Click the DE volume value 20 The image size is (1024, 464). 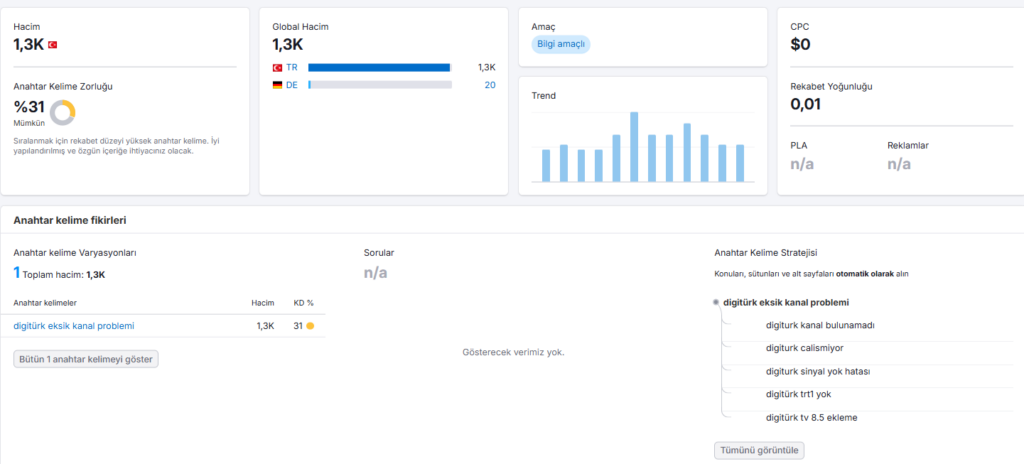pos(490,85)
